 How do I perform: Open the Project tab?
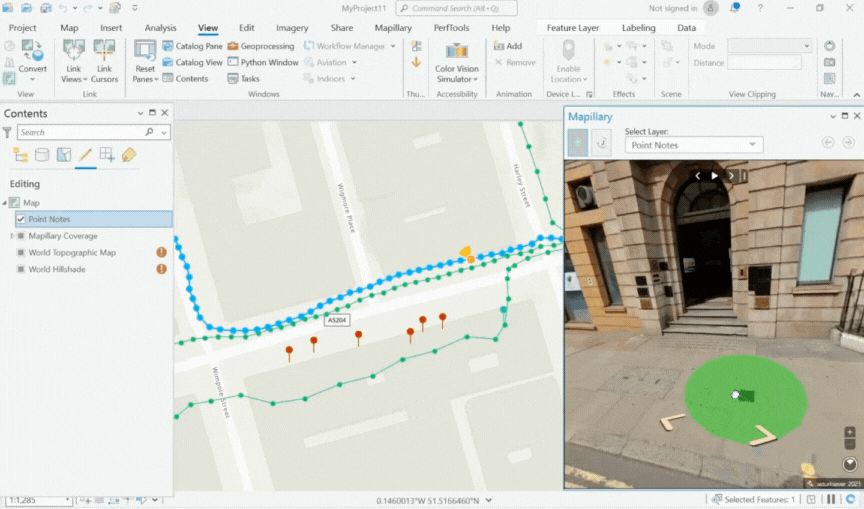coord(22,28)
